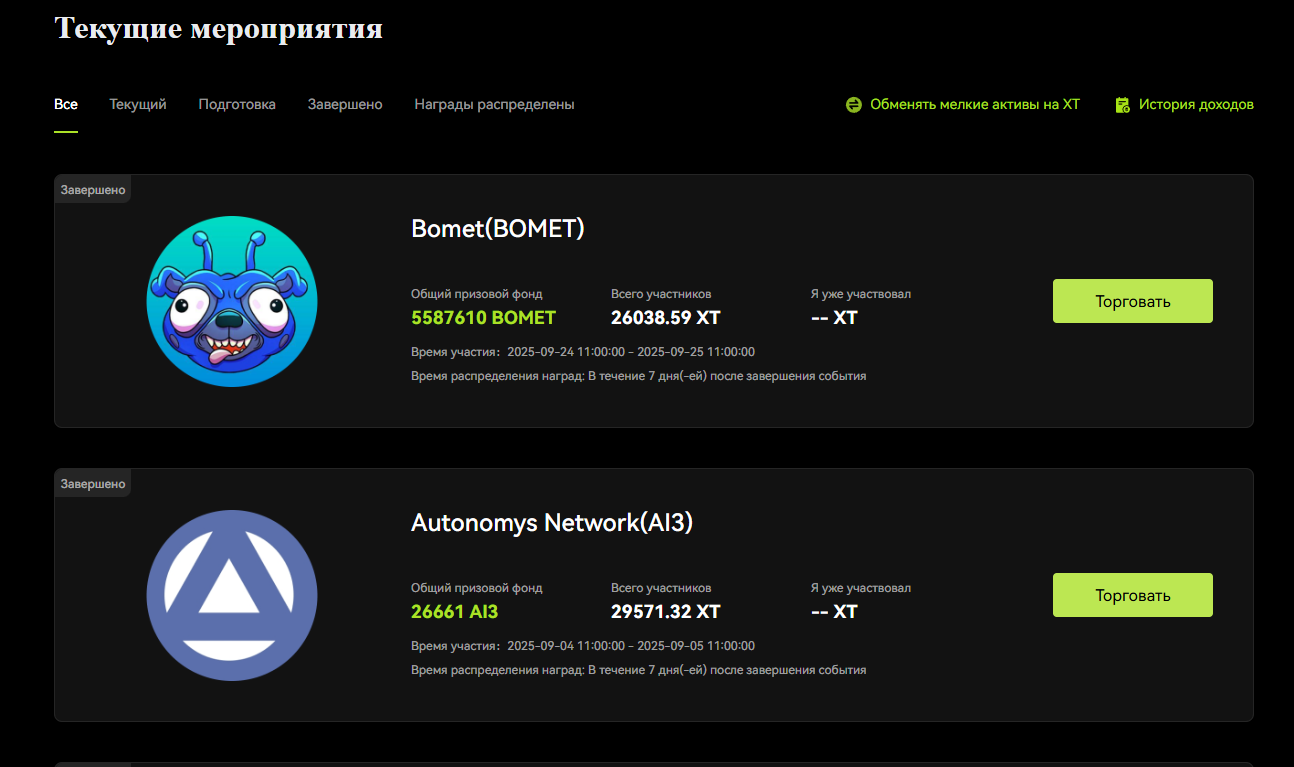Screen dimensions: 1294x767
Task: Open the Подготовка tab
Action: click(x=237, y=104)
